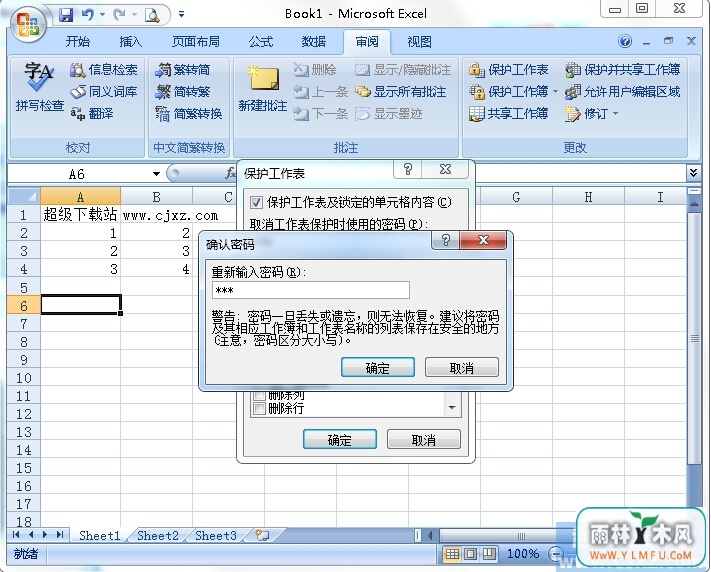This screenshot has height=572, width=711.
Task: Switch to Sheet2 tab
Action: (x=158, y=536)
